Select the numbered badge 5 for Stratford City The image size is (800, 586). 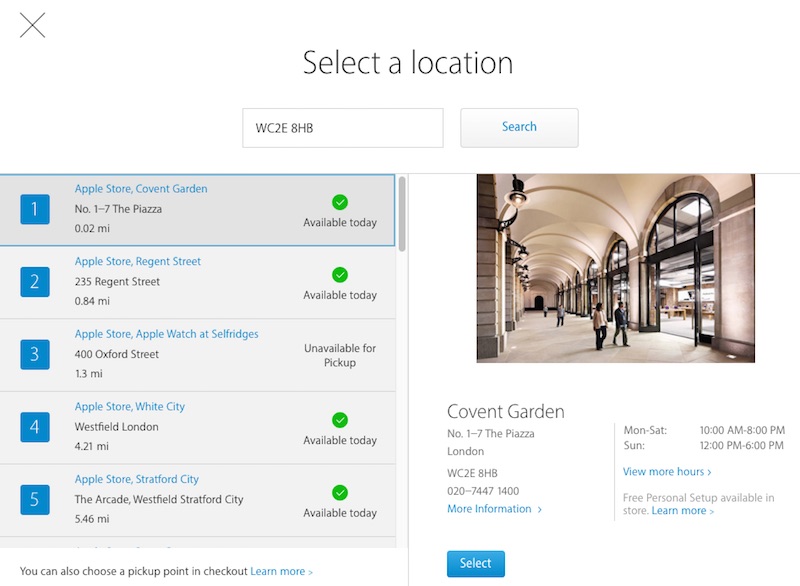pos(35,499)
